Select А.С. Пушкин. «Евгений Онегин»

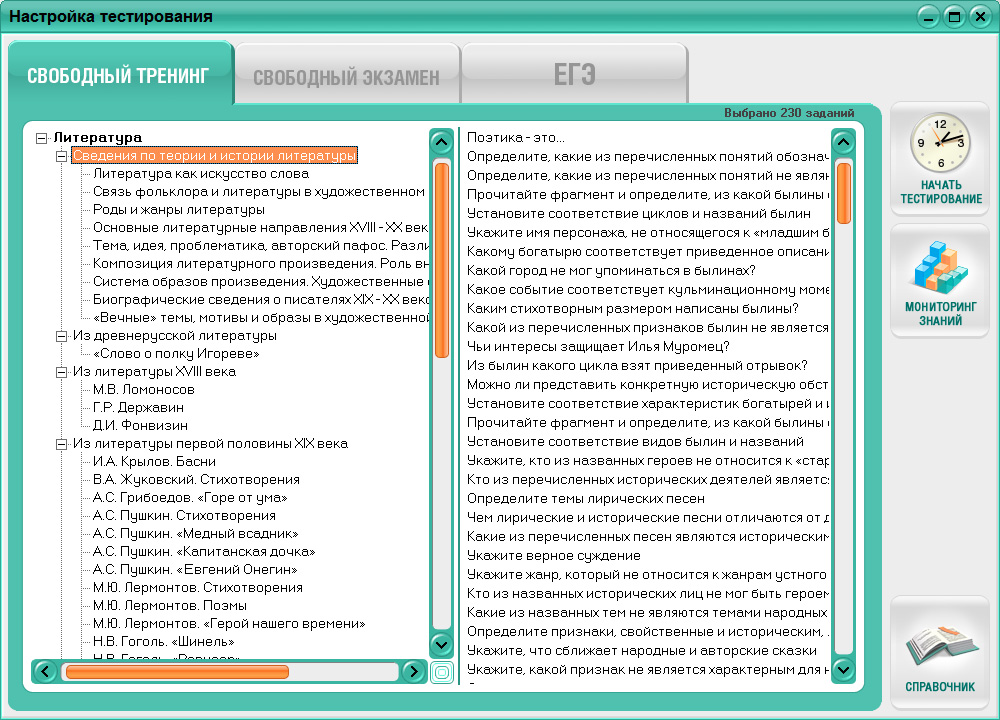195,569
